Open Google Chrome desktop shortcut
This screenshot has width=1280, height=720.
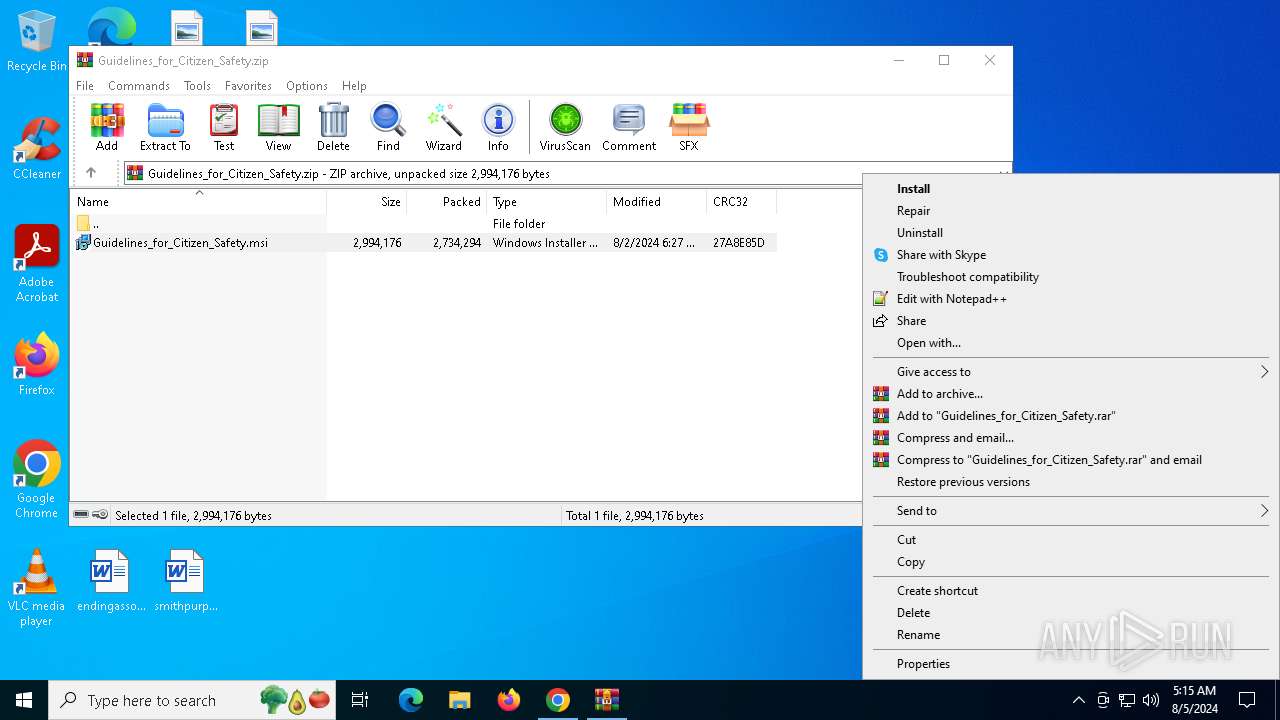(x=37, y=480)
